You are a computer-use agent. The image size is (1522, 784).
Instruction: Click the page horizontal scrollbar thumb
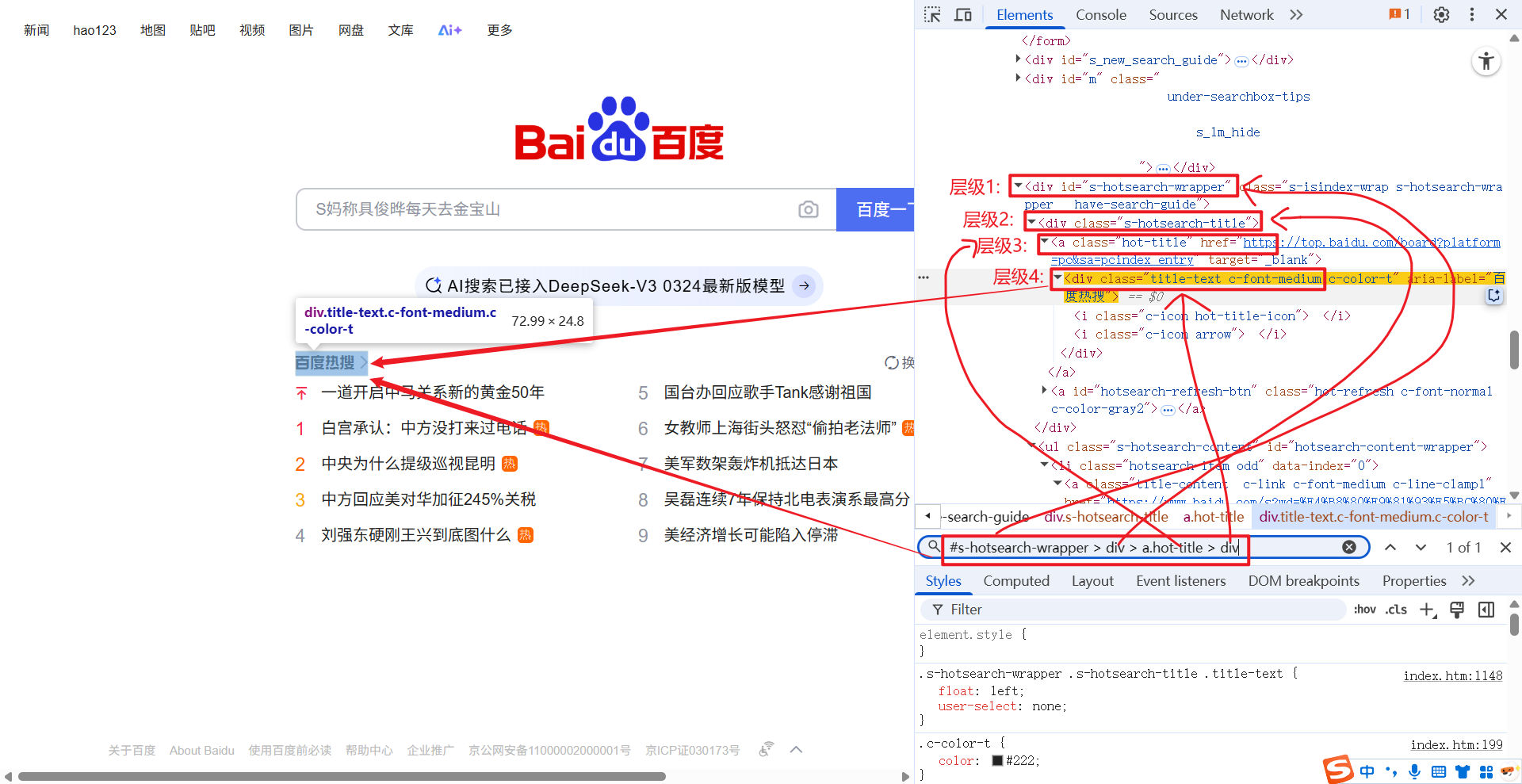point(342,776)
